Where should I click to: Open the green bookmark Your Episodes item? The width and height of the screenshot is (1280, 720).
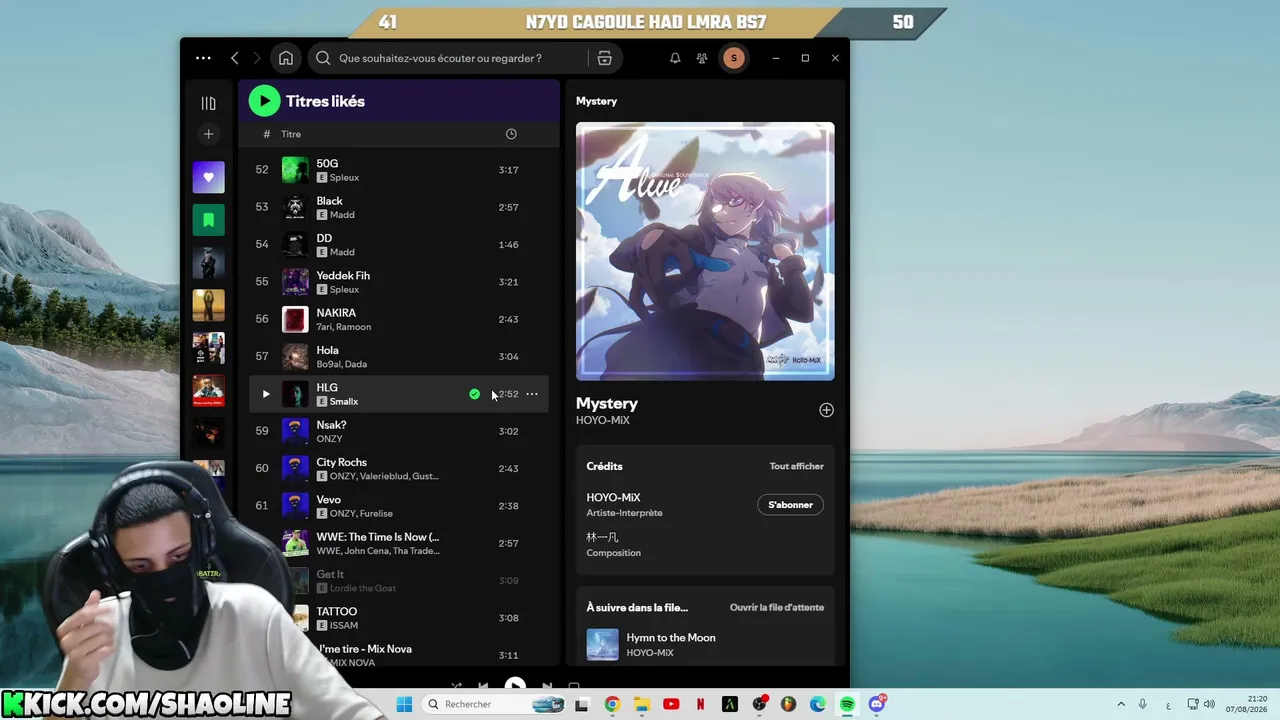click(x=209, y=220)
